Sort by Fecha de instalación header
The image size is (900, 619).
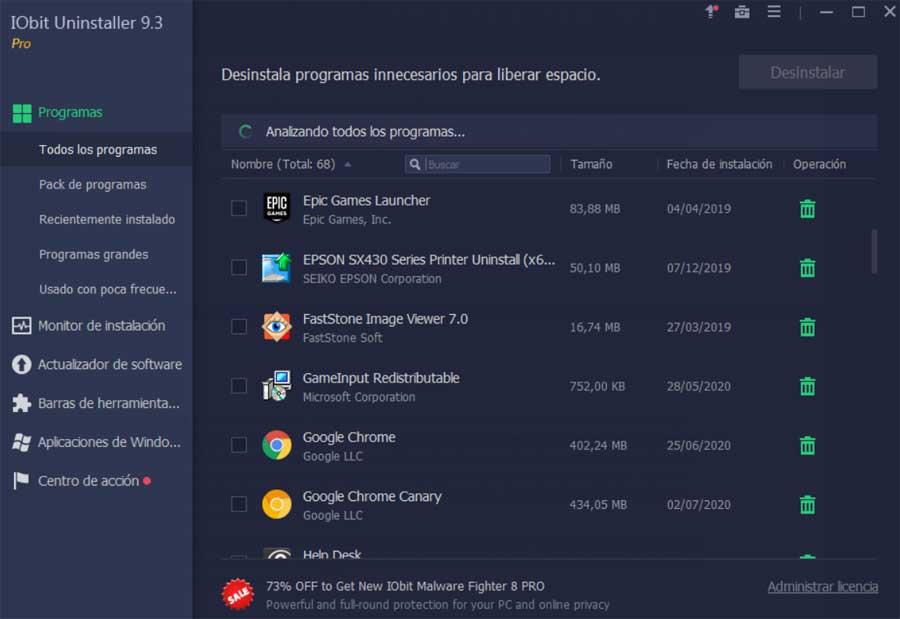click(x=719, y=164)
